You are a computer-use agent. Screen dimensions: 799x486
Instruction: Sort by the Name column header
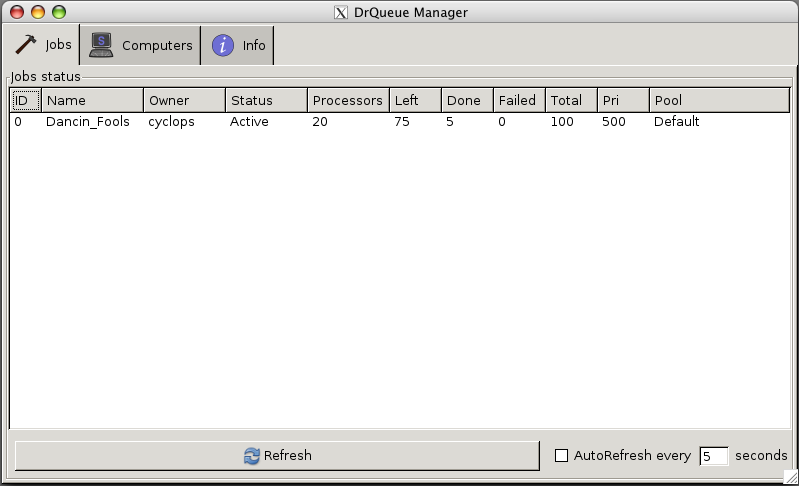pyautogui.click(x=92, y=100)
